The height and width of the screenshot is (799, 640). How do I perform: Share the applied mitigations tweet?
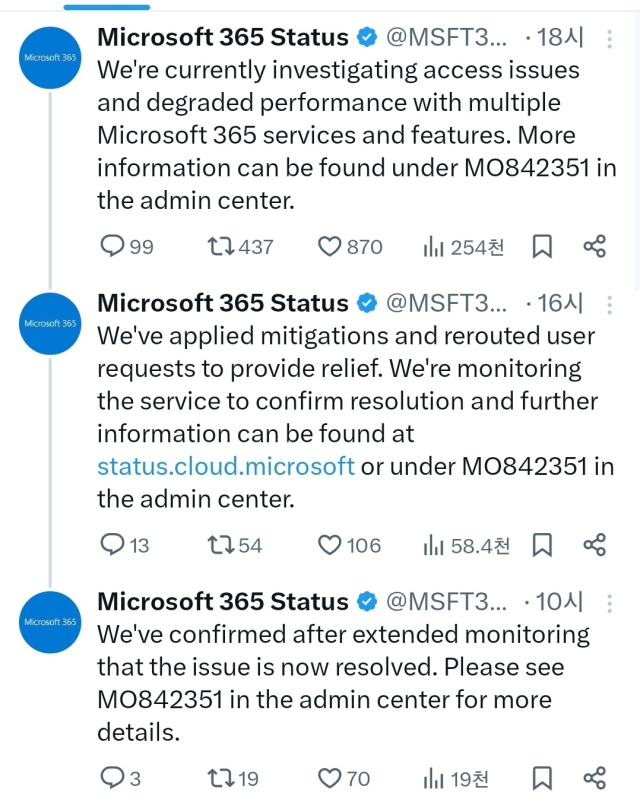(x=594, y=545)
